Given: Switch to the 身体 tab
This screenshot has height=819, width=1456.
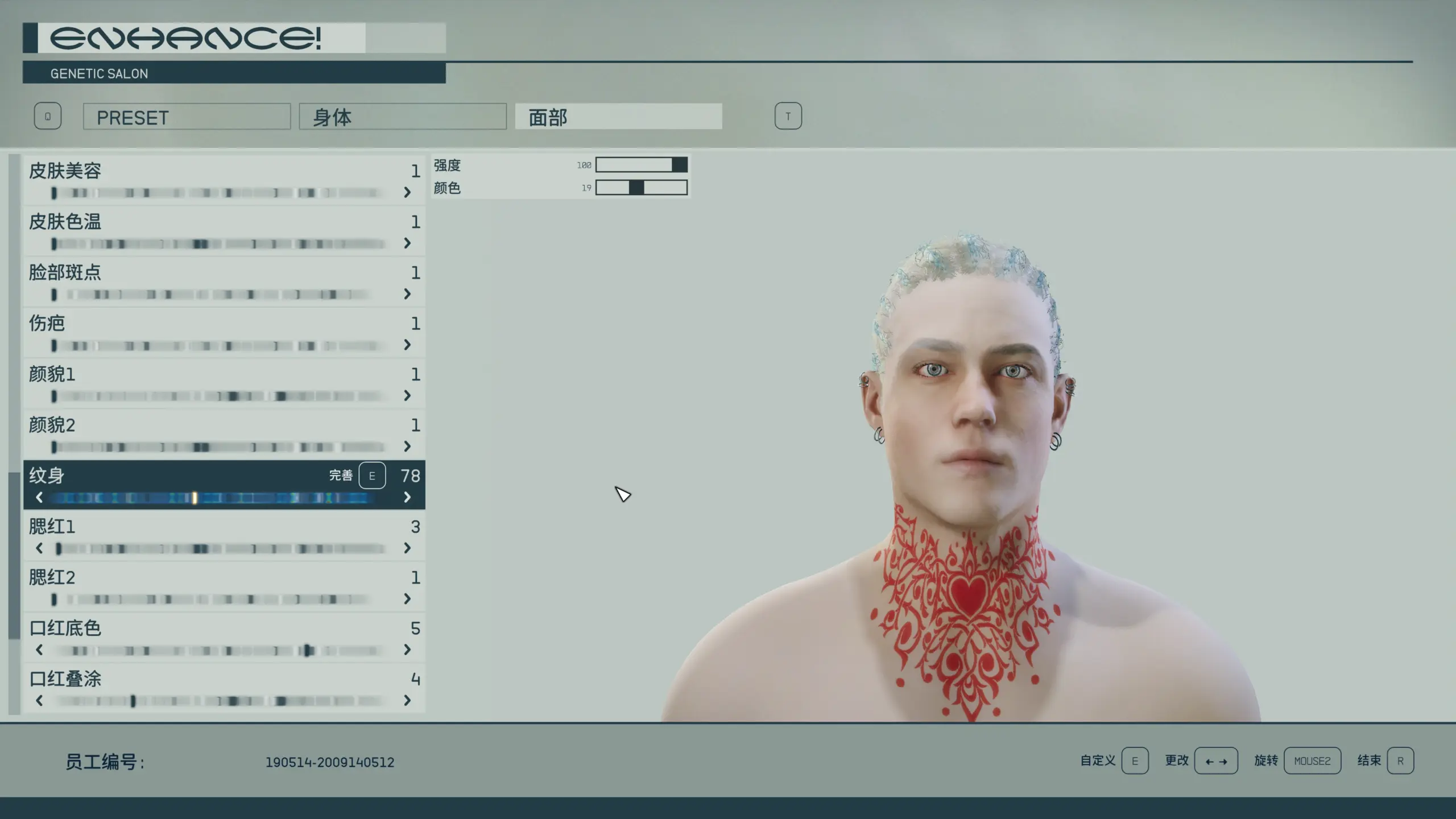Looking at the screenshot, I should click(403, 117).
